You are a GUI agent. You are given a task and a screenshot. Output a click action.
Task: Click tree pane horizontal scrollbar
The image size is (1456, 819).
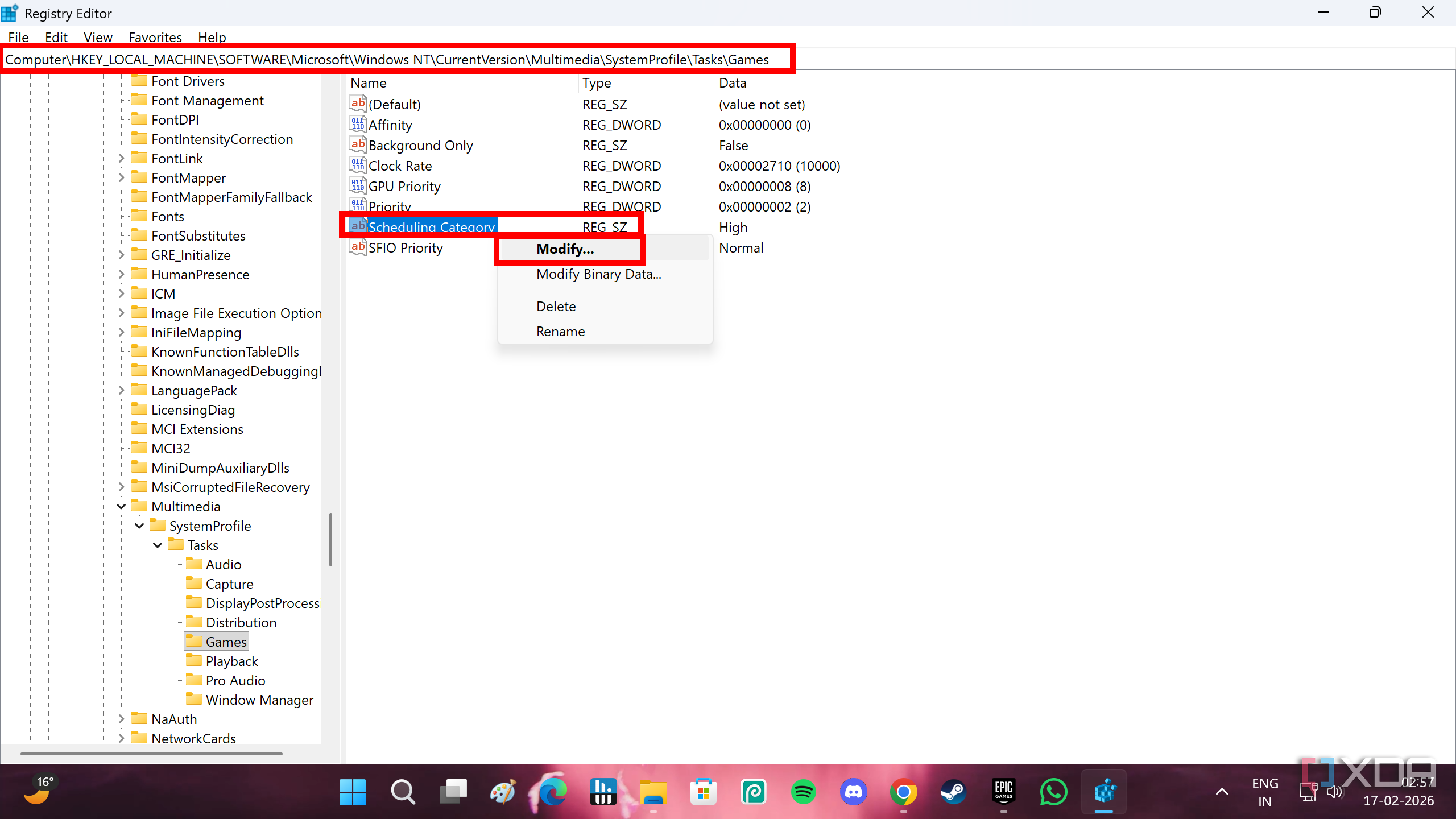tap(151, 754)
